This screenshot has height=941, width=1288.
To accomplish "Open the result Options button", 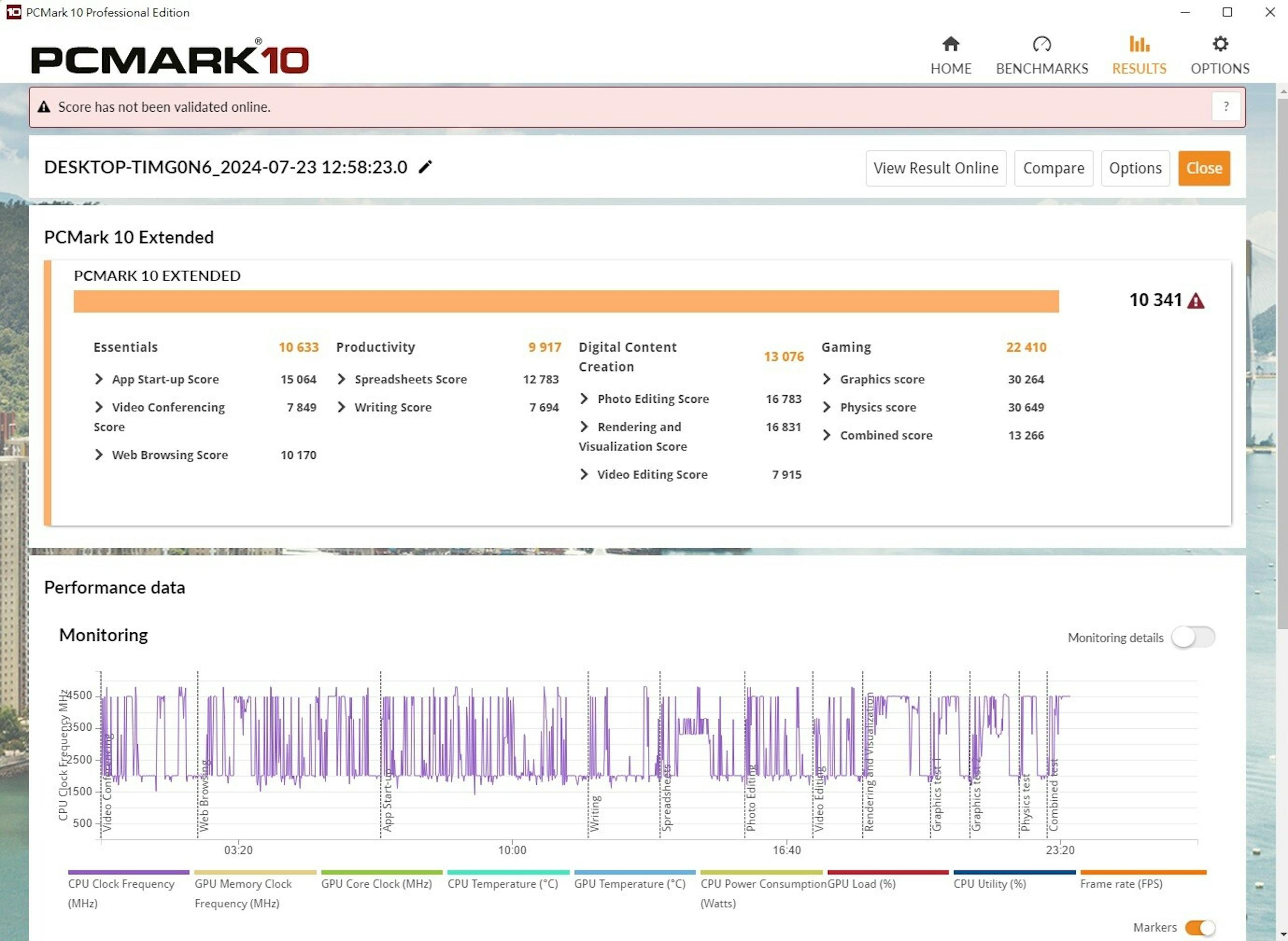I will point(1135,168).
